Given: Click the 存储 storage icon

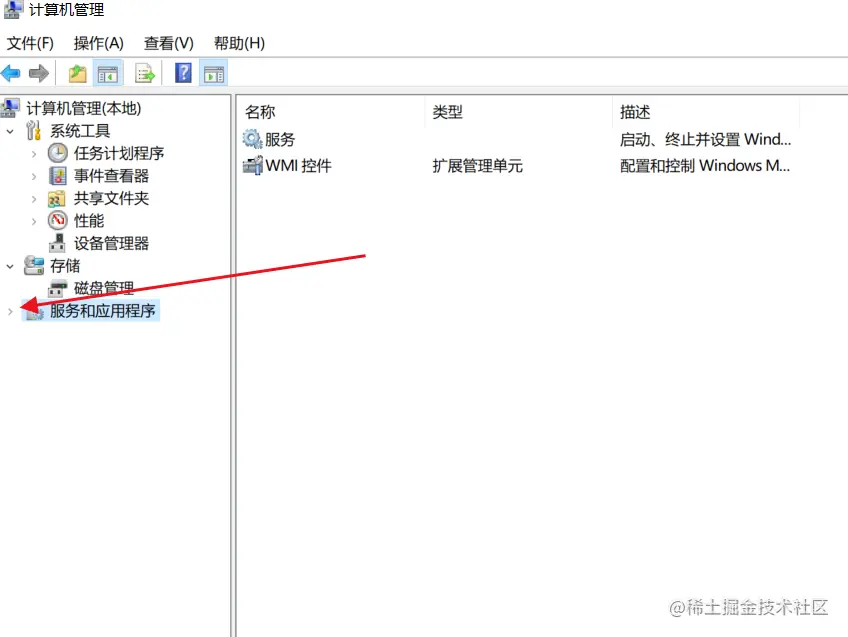Looking at the screenshot, I should coord(34,266).
